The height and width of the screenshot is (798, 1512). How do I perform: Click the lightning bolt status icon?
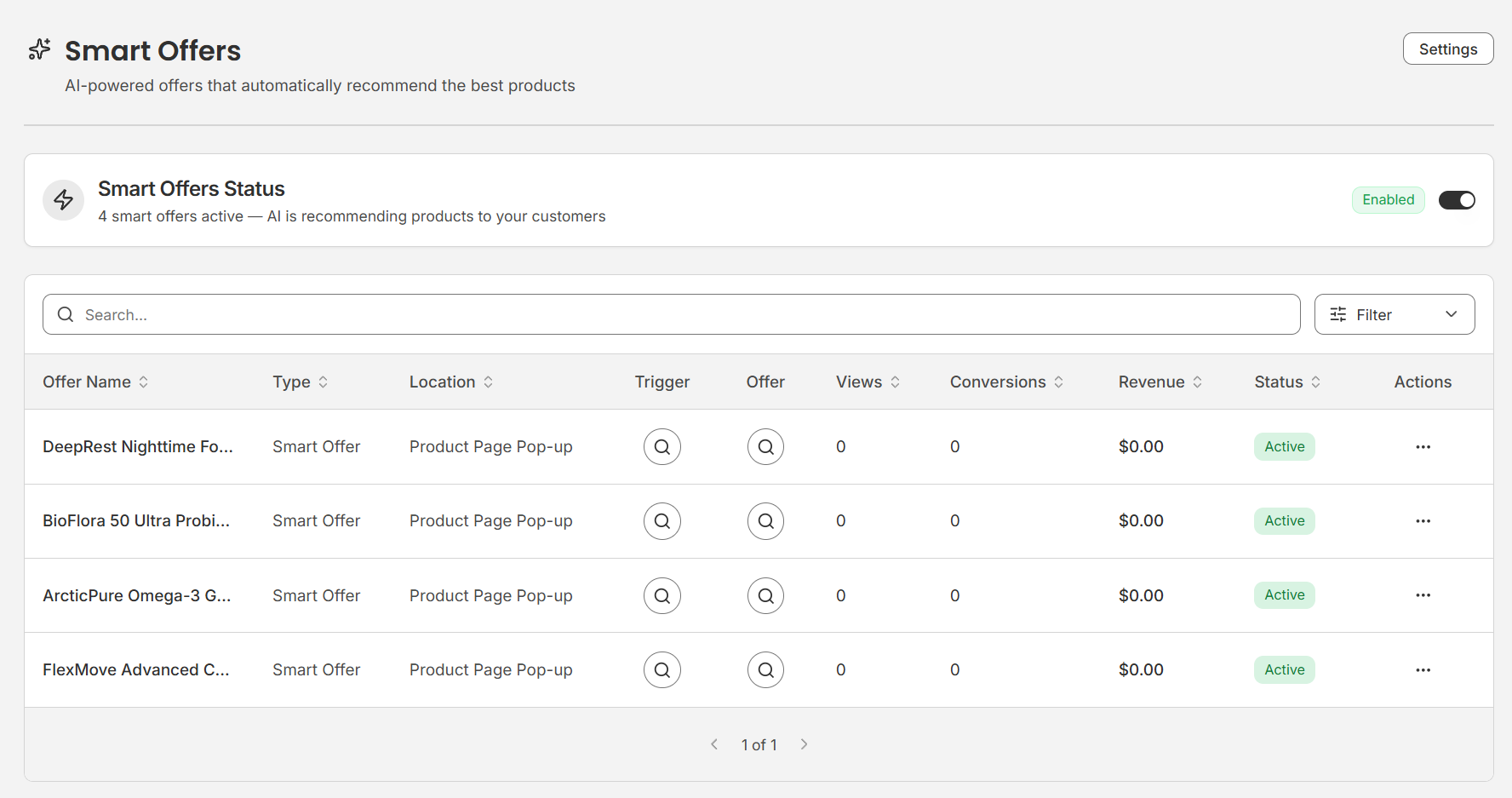click(64, 200)
